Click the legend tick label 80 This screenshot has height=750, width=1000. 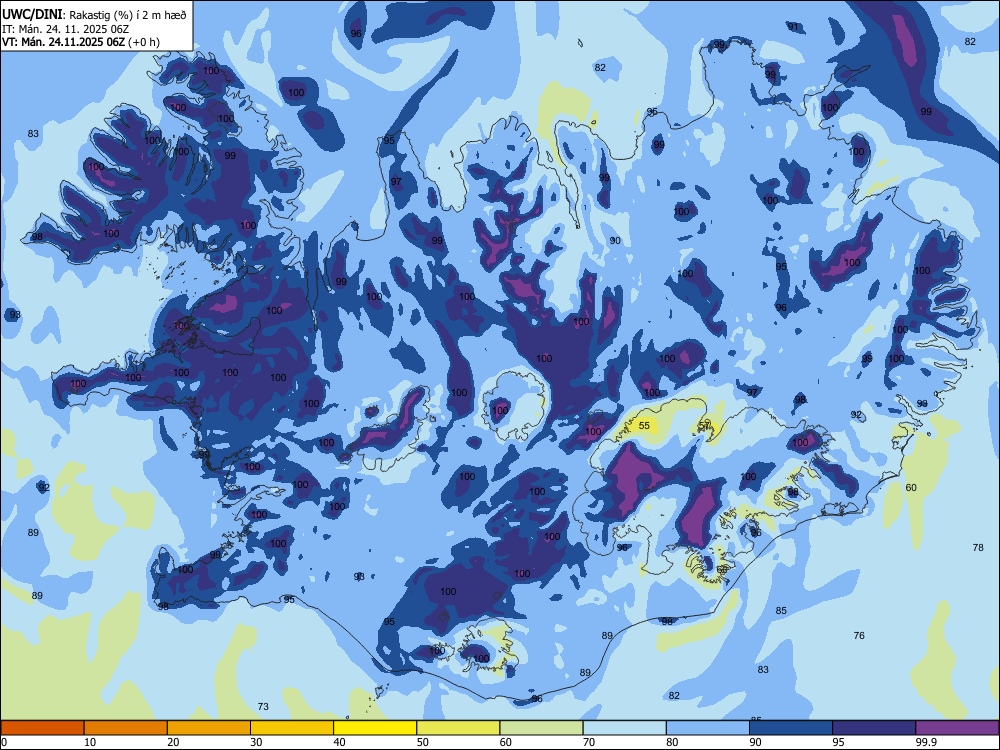(x=672, y=742)
